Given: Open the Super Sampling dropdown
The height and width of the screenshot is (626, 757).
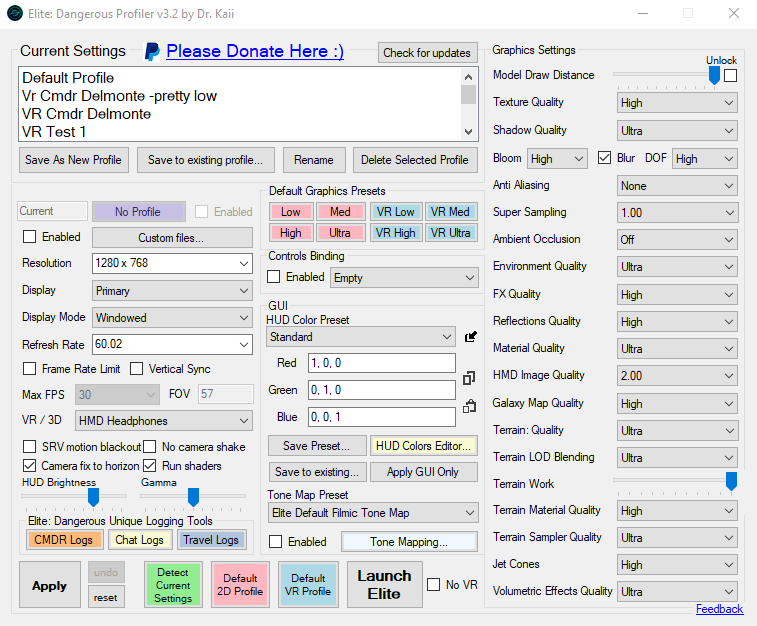Looking at the screenshot, I should point(677,213).
